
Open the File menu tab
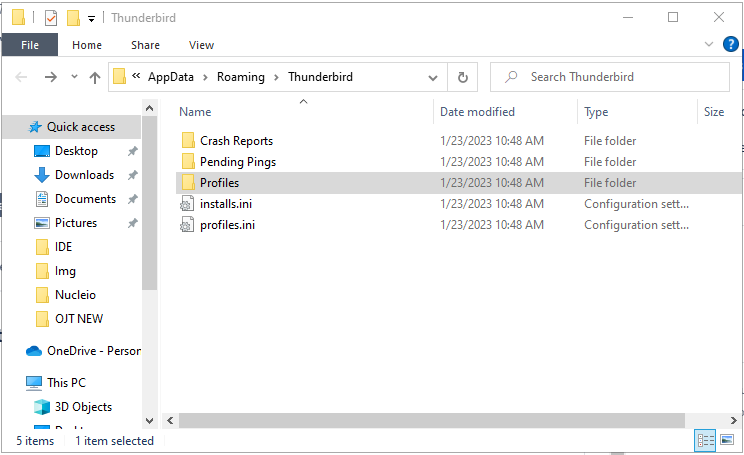click(30, 45)
